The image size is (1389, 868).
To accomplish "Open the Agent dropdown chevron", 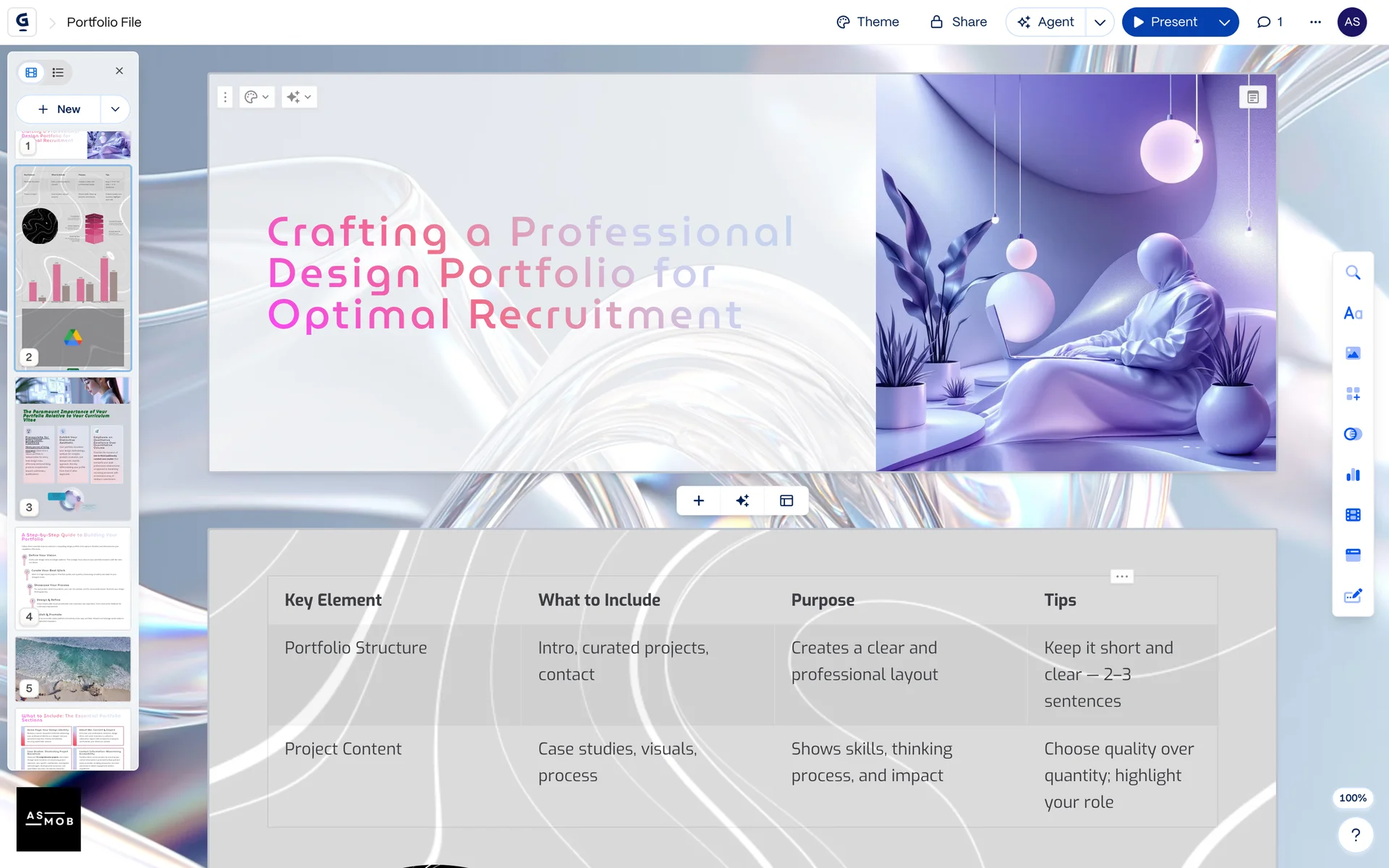I will coord(1100,22).
